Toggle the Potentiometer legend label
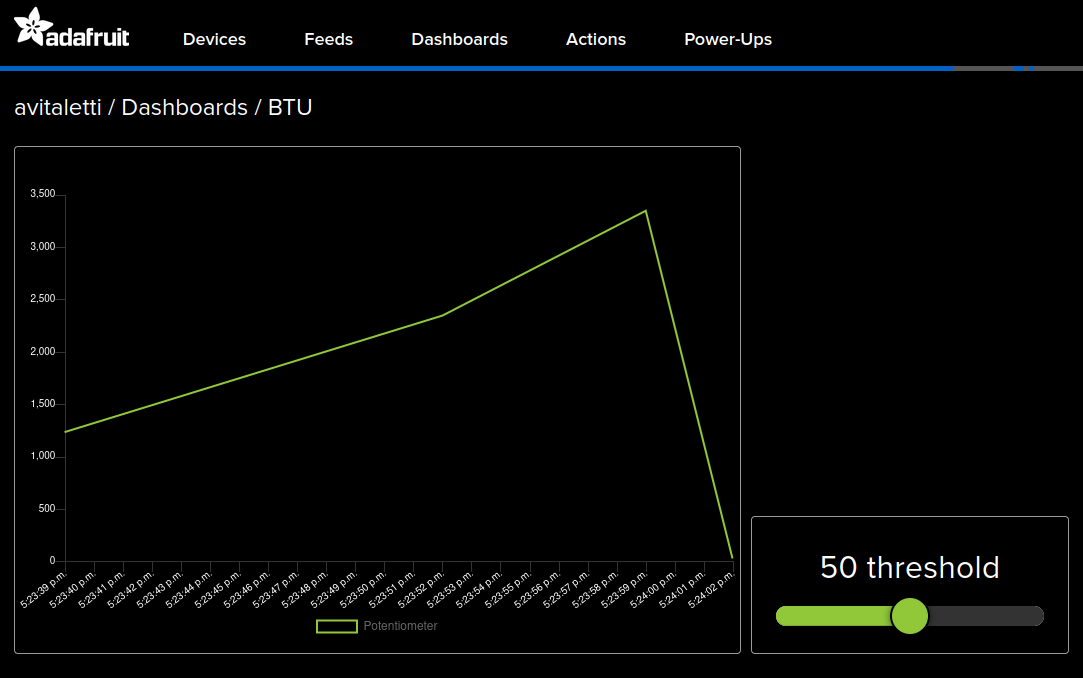Screen dimensions: 1083x678 click(x=400, y=626)
